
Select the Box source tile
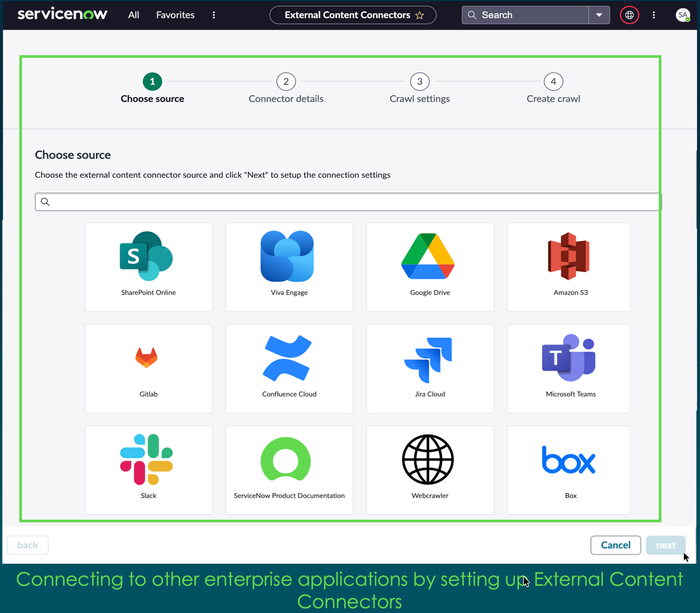[568, 470]
